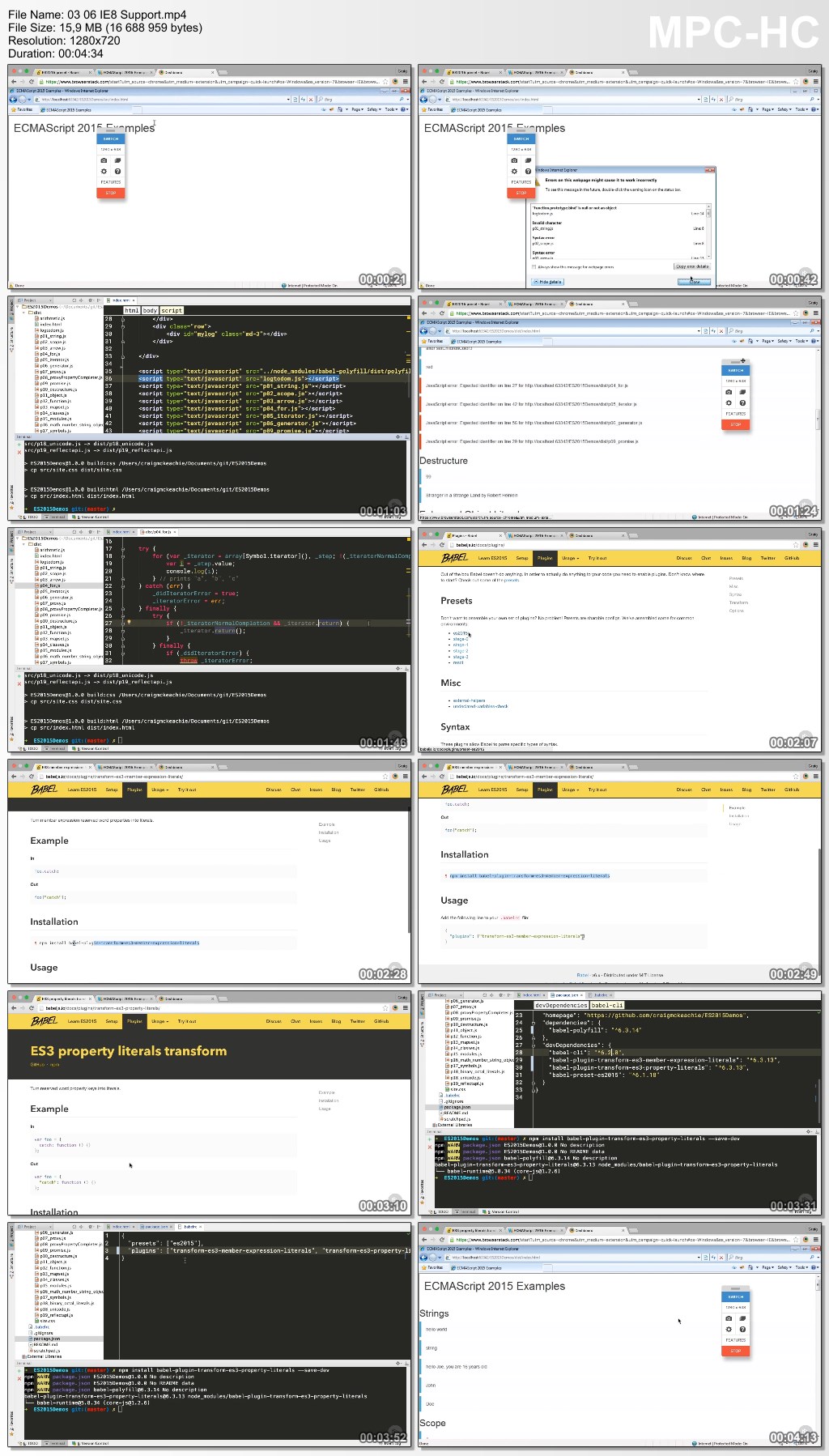
Task: Expand the Usage dropdown in the 00:02:07 frame
Action: tap(569, 558)
